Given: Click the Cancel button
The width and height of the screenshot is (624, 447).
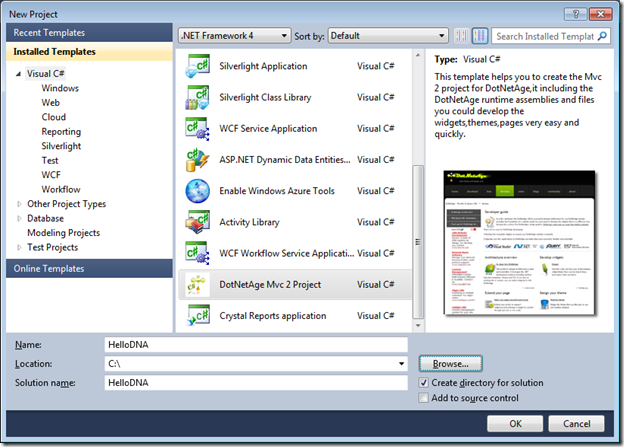Looking at the screenshot, I should click(x=576, y=424).
